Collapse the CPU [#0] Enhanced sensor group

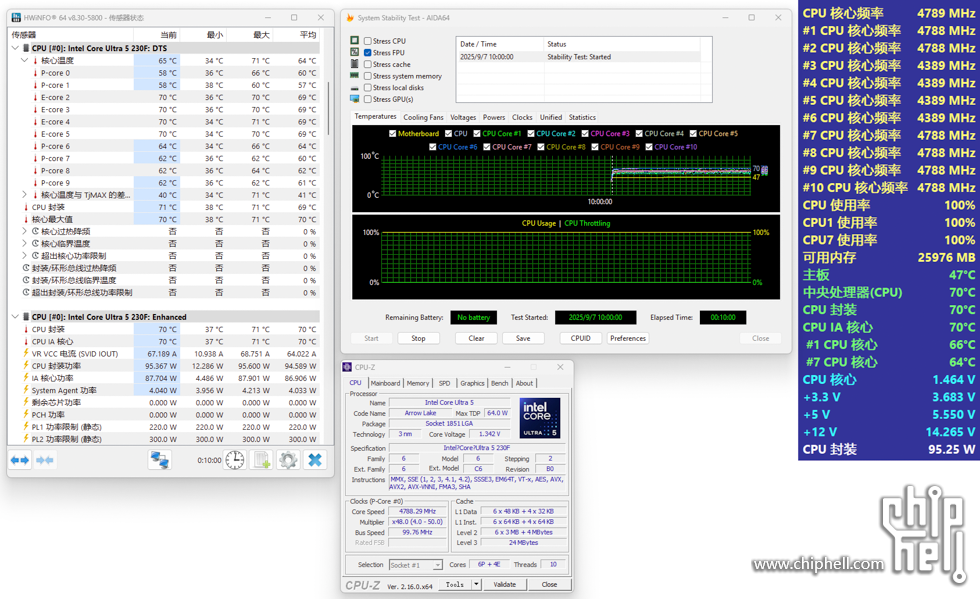point(15,317)
